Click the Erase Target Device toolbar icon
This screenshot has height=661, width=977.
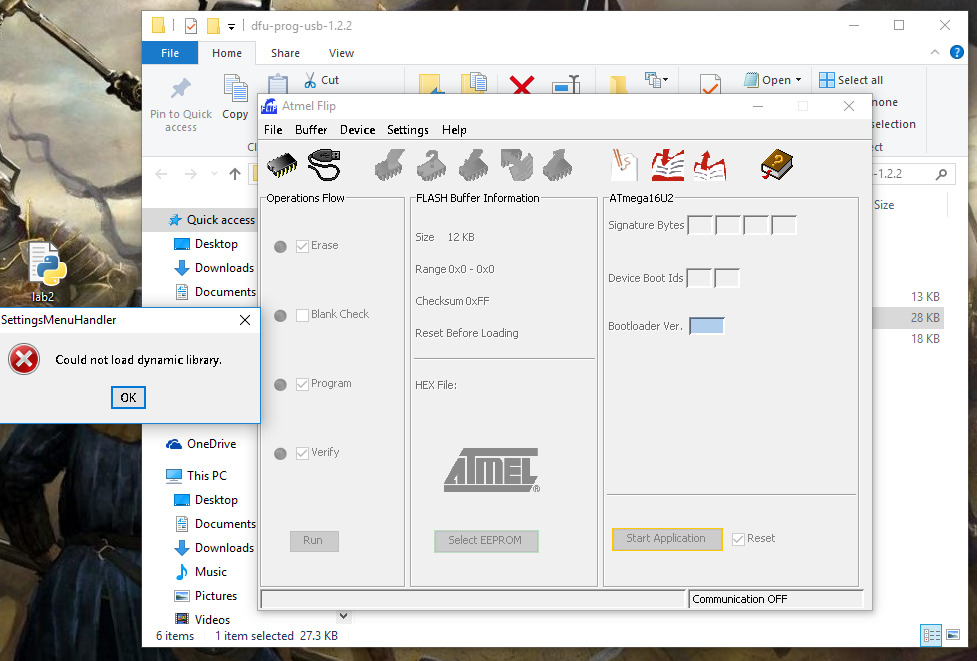390,165
